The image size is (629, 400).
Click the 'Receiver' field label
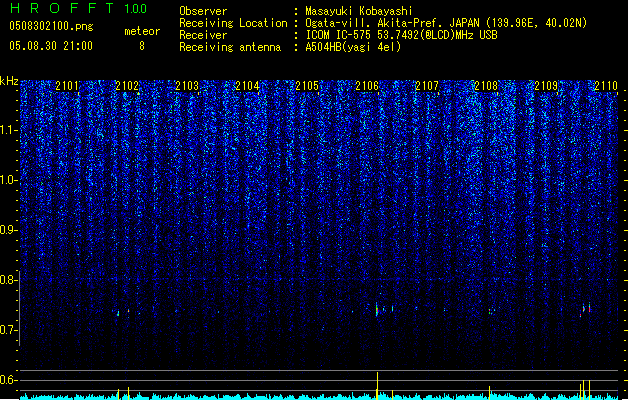coord(203,35)
